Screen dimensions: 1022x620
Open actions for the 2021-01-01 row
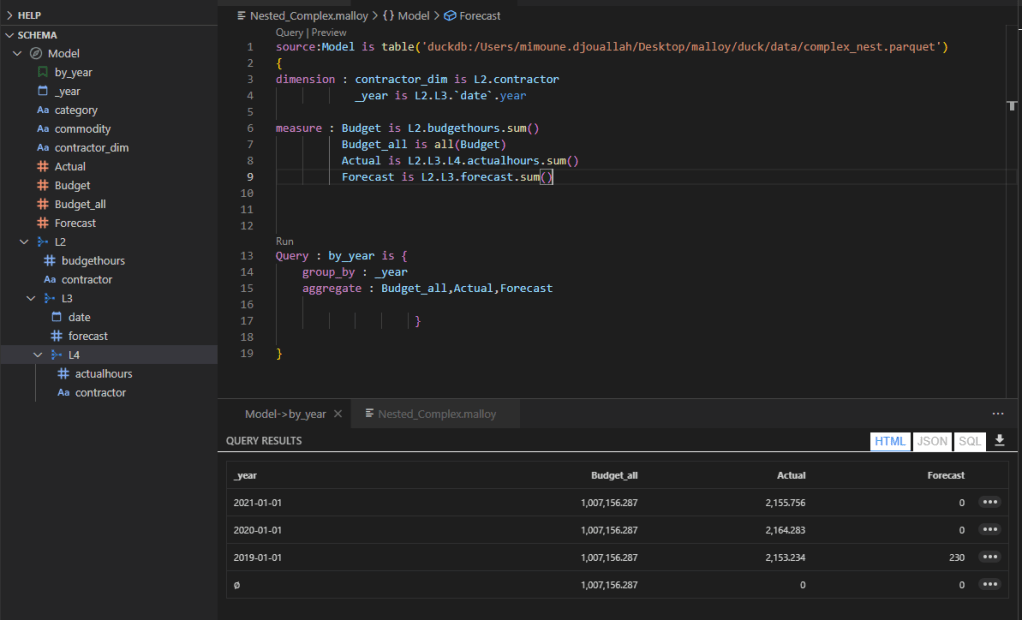(989, 502)
